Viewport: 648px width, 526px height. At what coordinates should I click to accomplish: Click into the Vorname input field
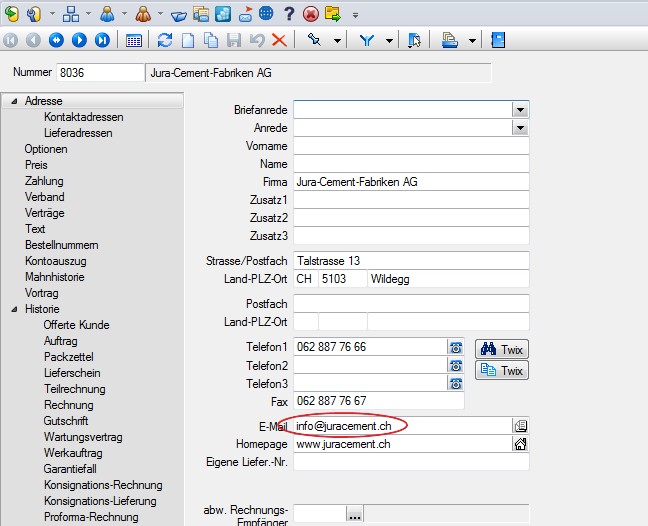pos(410,146)
